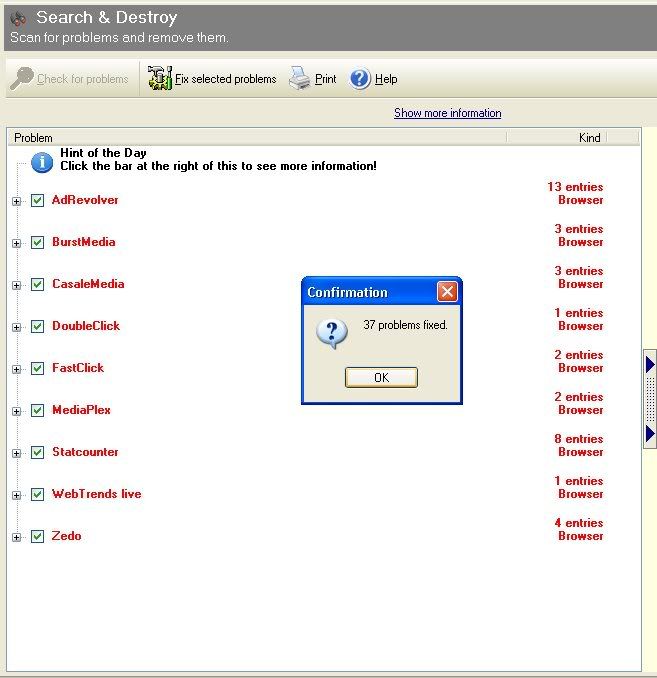This screenshot has width=657, height=678.
Task: Click the Search & Destroy header logo
Action: tap(18, 19)
